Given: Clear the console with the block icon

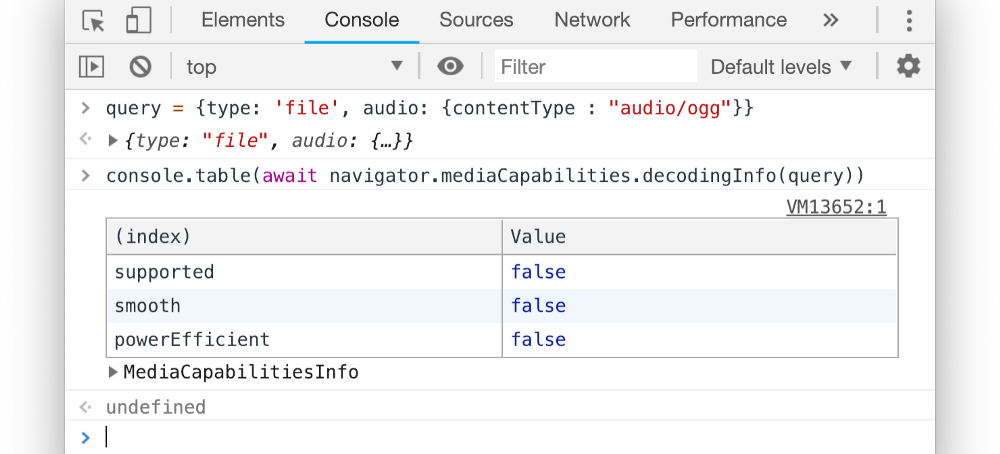Looking at the screenshot, I should point(140,67).
